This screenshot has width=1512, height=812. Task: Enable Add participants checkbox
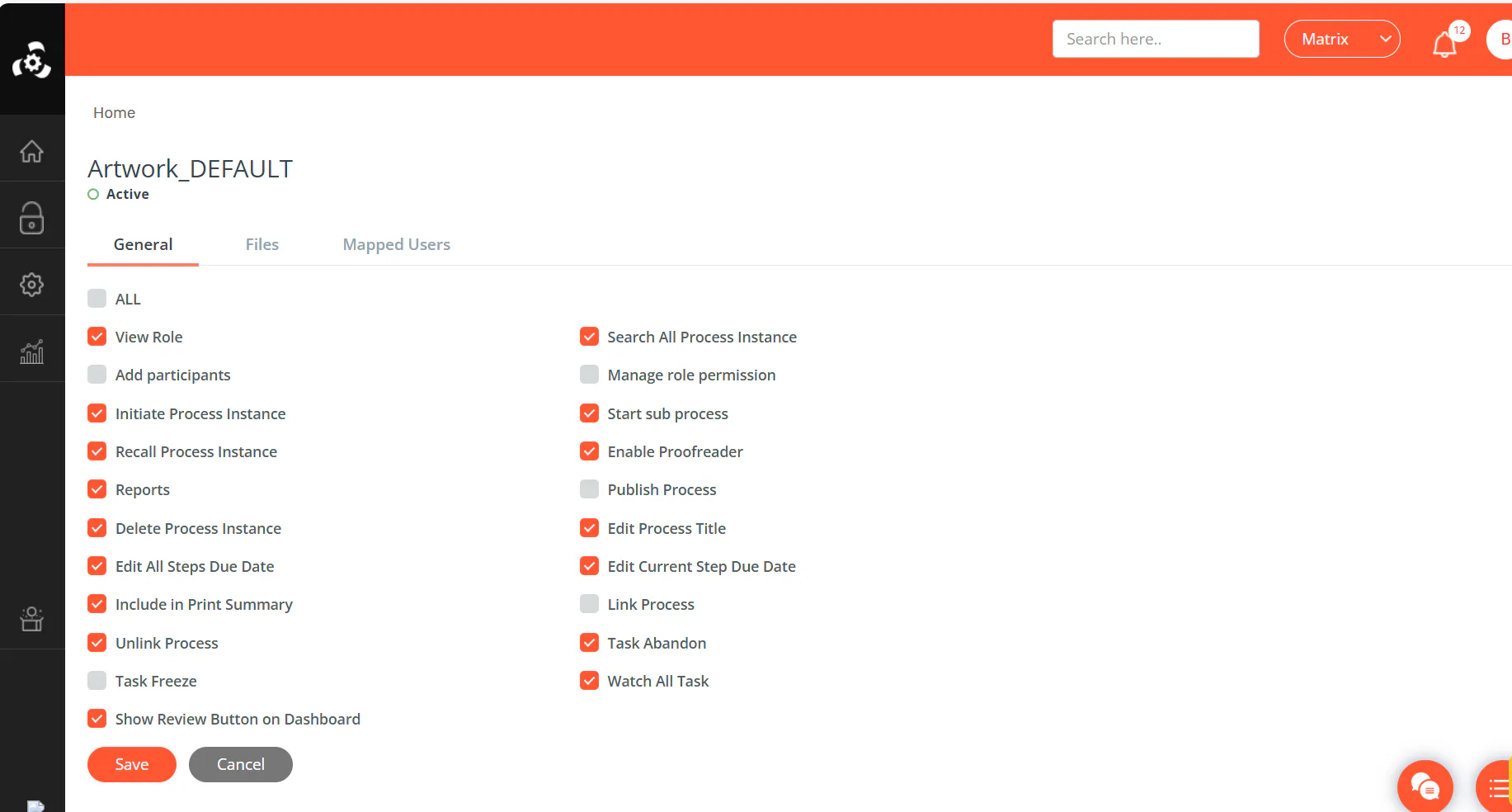tap(97, 375)
